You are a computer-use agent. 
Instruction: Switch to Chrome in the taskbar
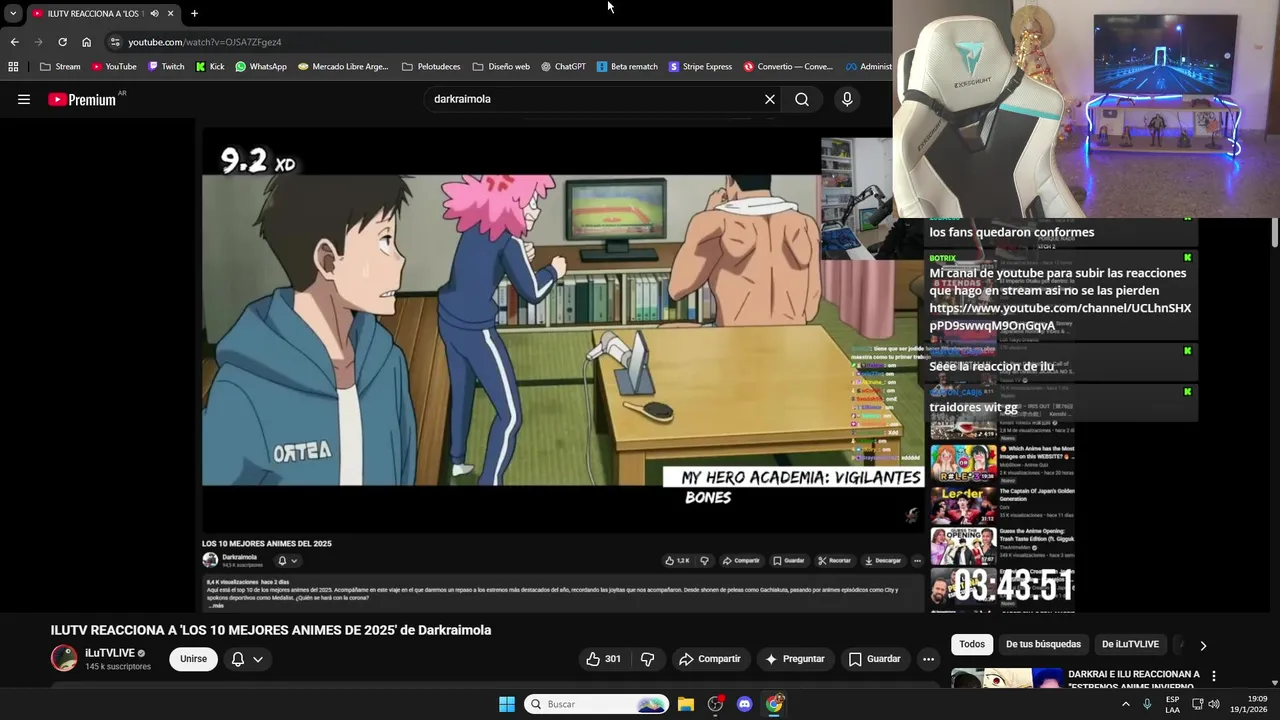tap(774, 704)
